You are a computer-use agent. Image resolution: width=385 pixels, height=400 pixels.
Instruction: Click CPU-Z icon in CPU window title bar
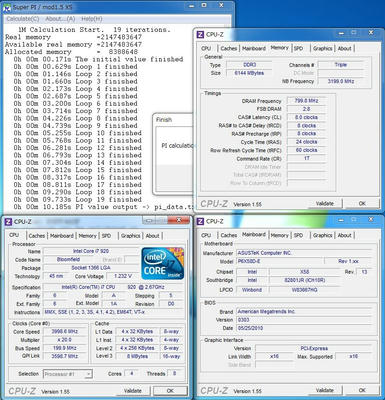(8, 222)
